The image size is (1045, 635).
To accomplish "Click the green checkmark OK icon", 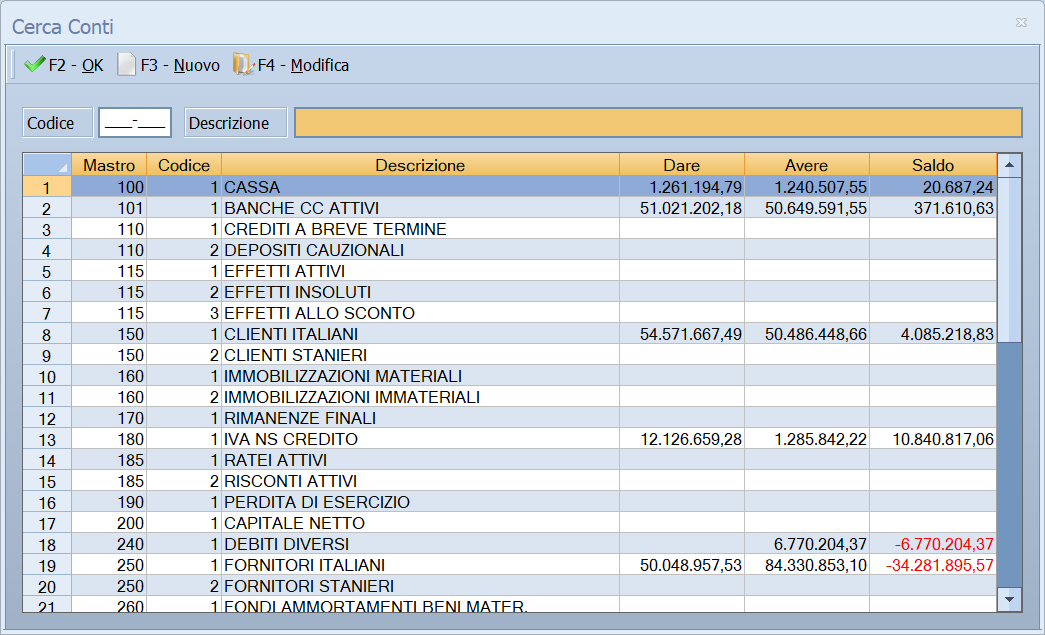I will 34,65.
